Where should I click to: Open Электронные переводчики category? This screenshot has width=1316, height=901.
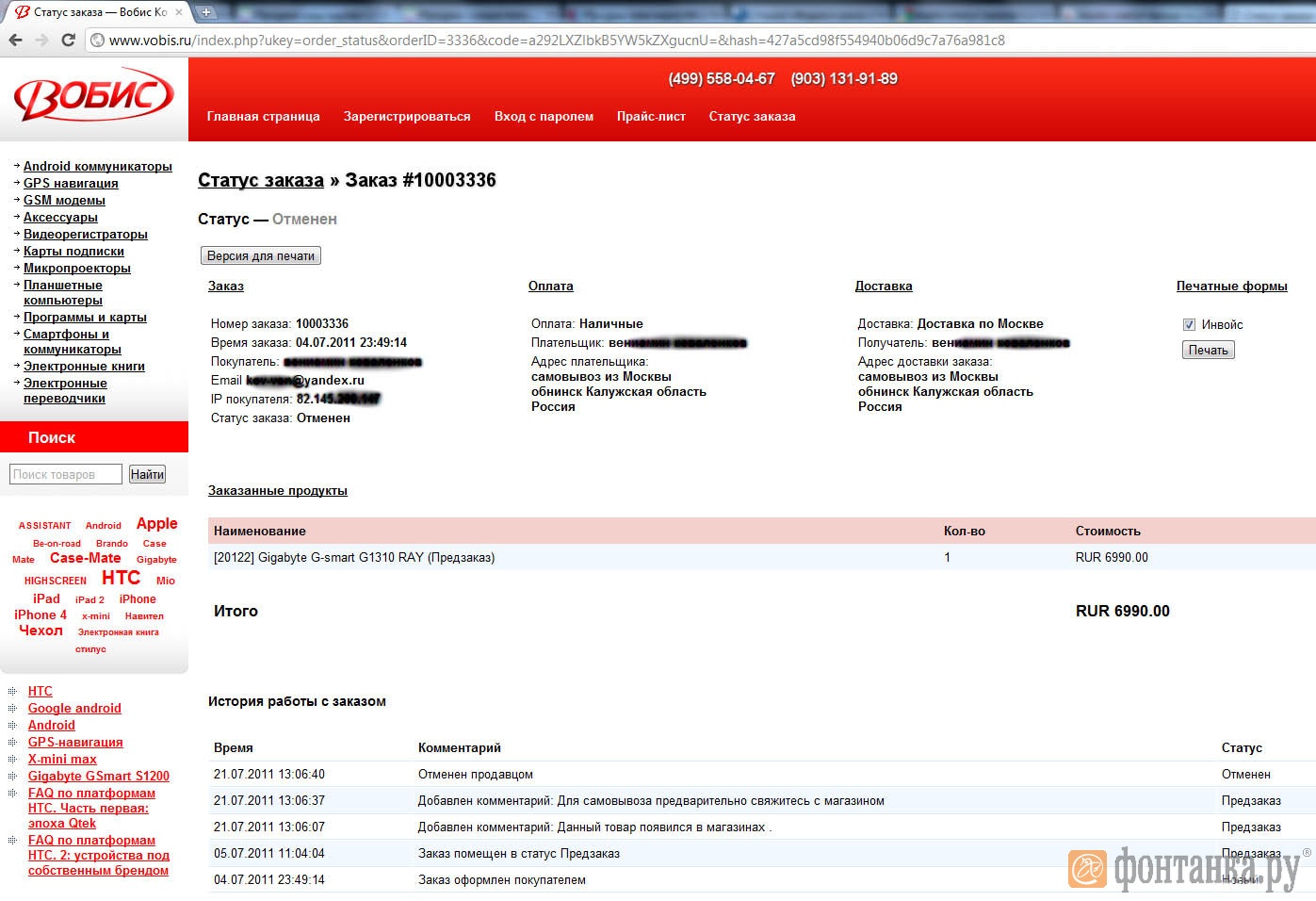coord(65,390)
